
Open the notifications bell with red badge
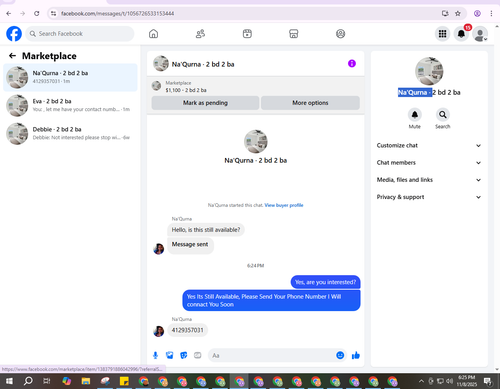coord(461,34)
